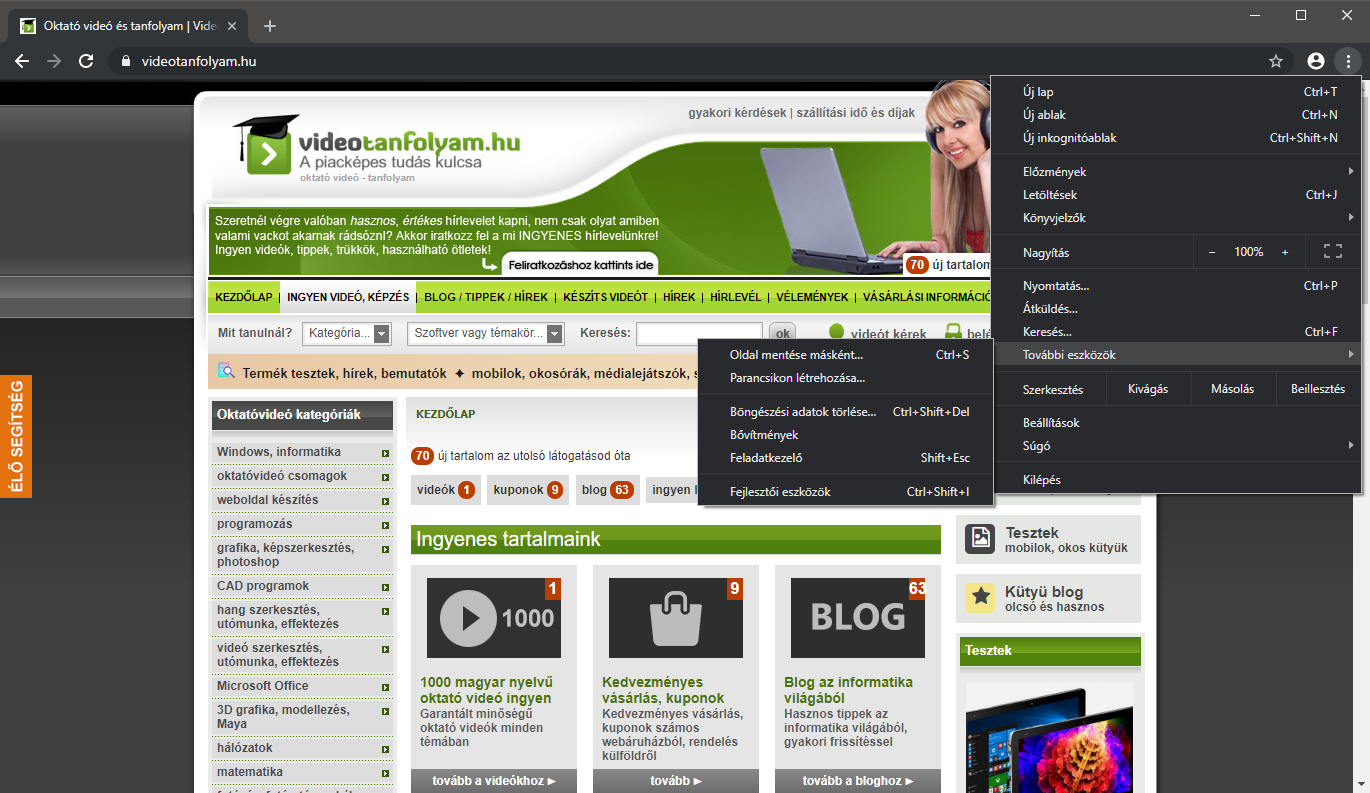Click the szállítási idő és díjak link
The image size is (1370, 793).
pyautogui.click(x=855, y=113)
